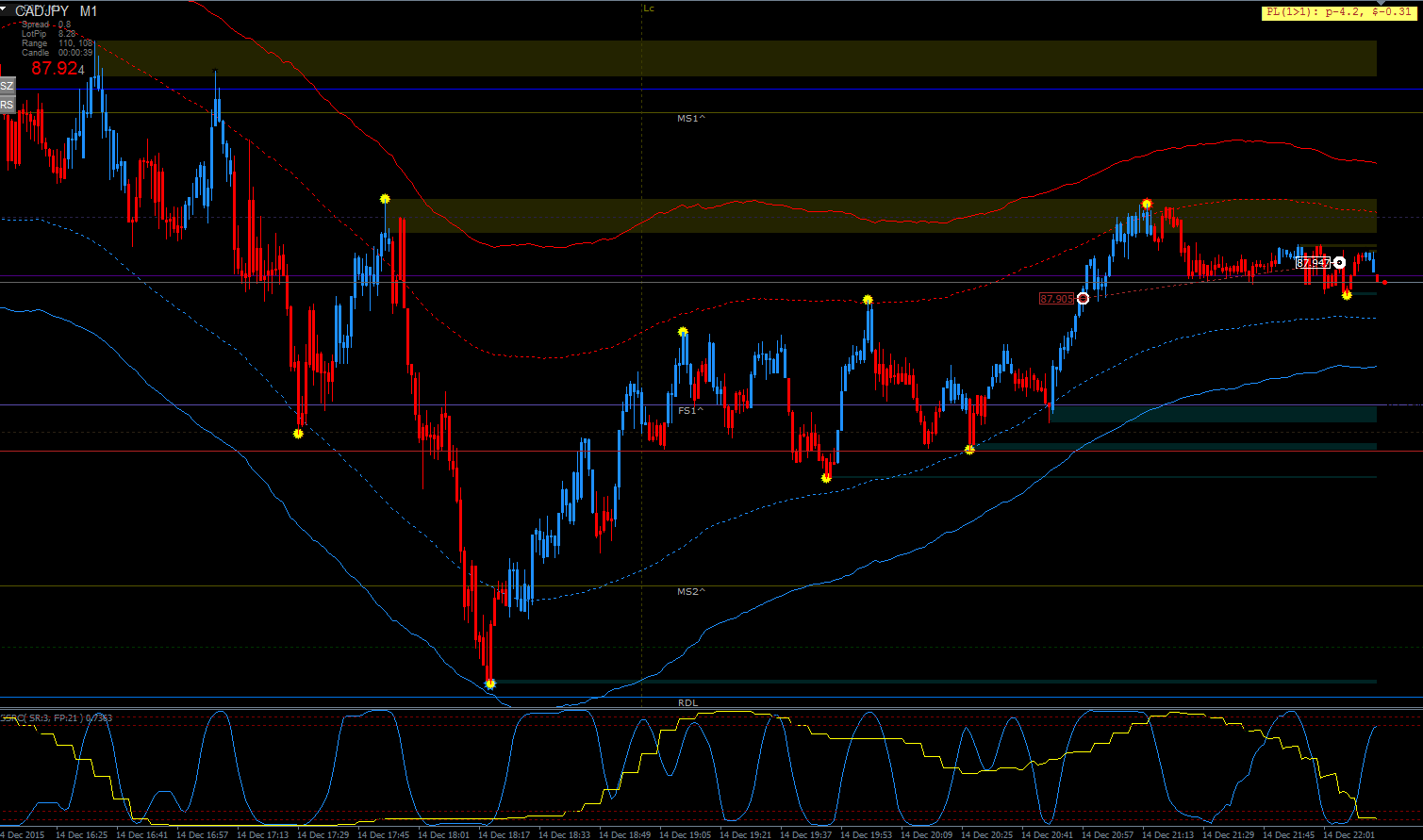Image resolution: width=1423 pixels, height=840 pixels.
Task: Click the RS button
Action: pyautogui.click(x=7, y=105)
